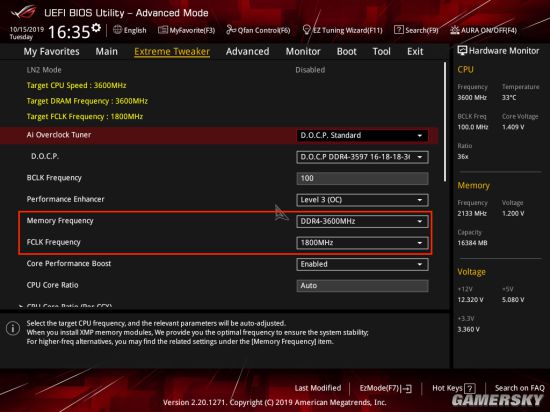Open MyFavorite(F3) shortcut
Screen dimensions: 550x412
pyautogui.click(x=187, y=30)
